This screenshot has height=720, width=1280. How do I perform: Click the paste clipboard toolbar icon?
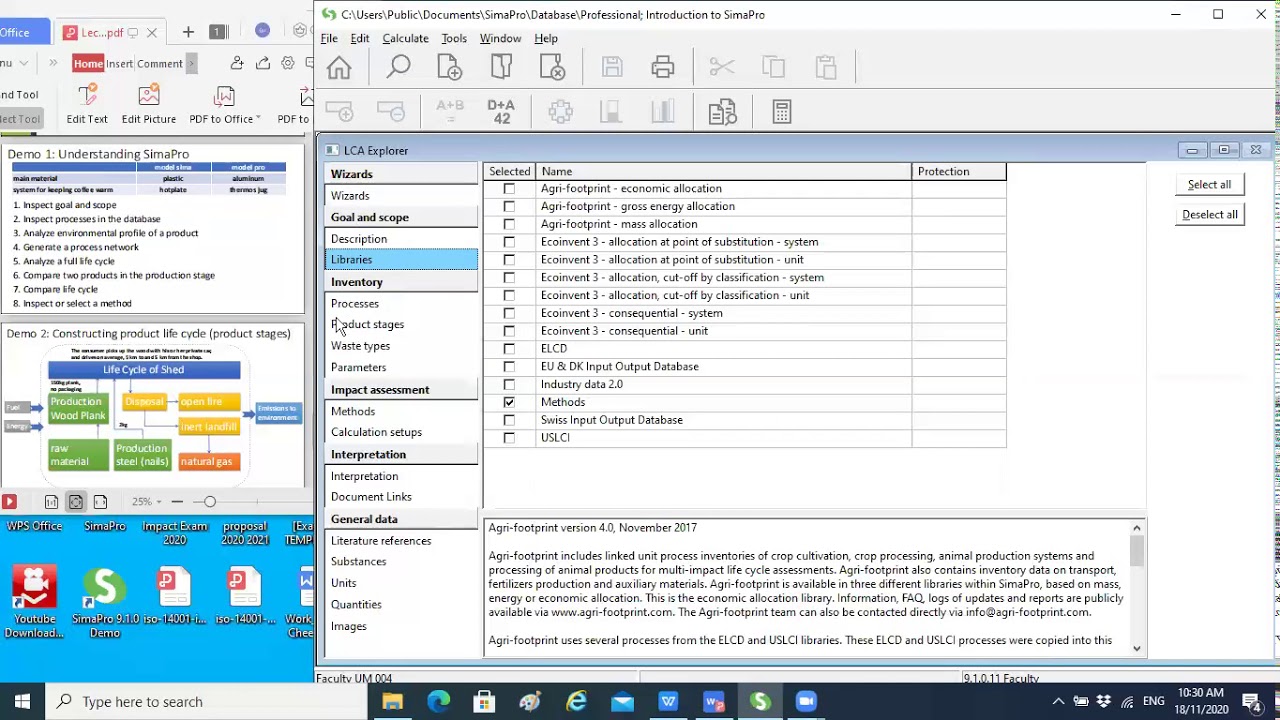pyautogui.click(x=825, y=67)
